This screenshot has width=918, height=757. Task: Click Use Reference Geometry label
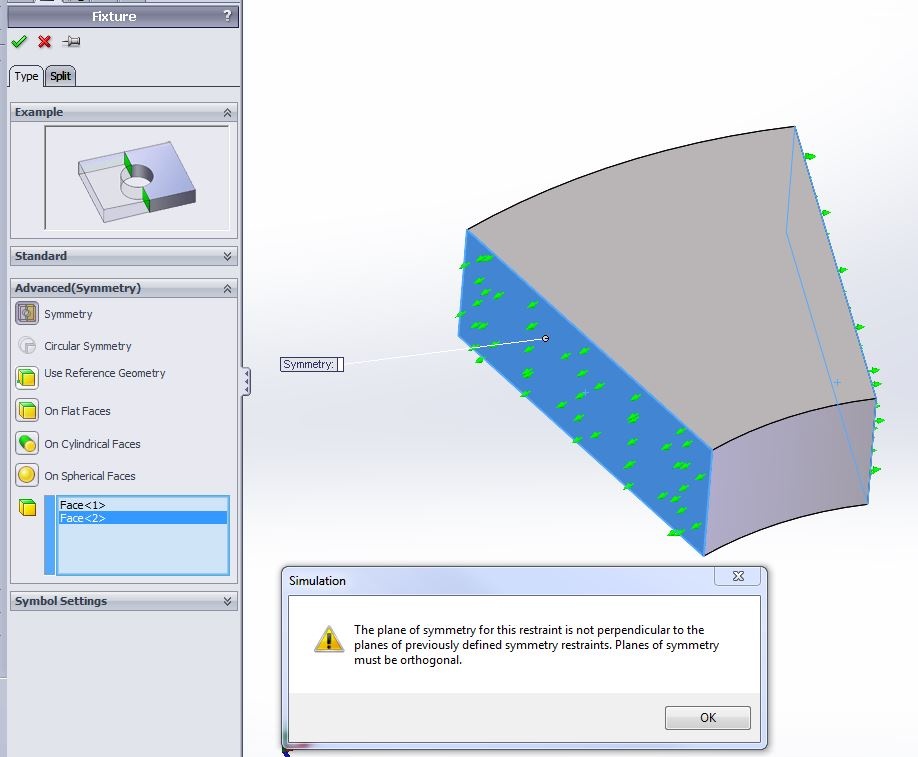click(105, 373)
